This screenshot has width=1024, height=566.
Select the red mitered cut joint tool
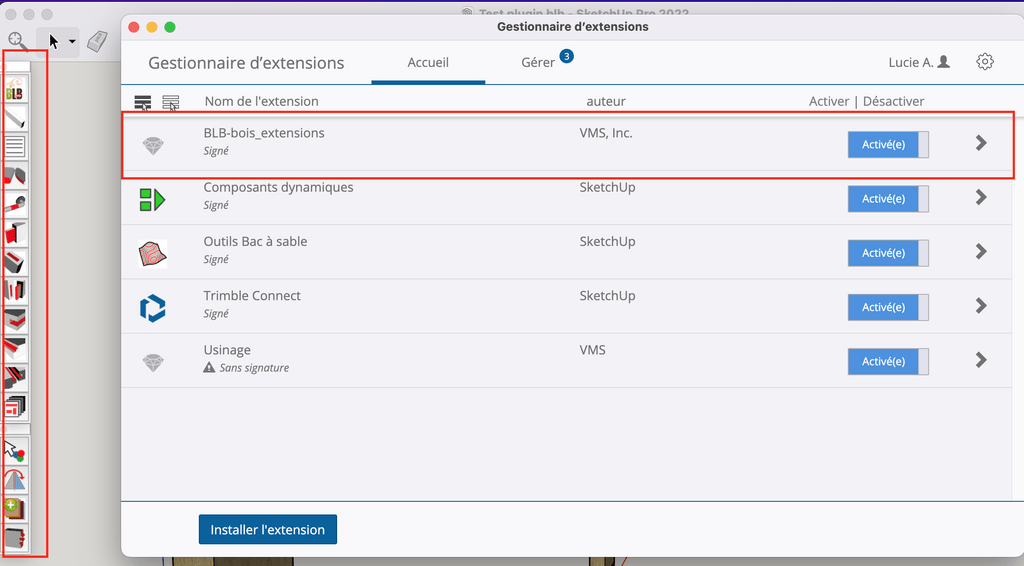coord(15,176)
